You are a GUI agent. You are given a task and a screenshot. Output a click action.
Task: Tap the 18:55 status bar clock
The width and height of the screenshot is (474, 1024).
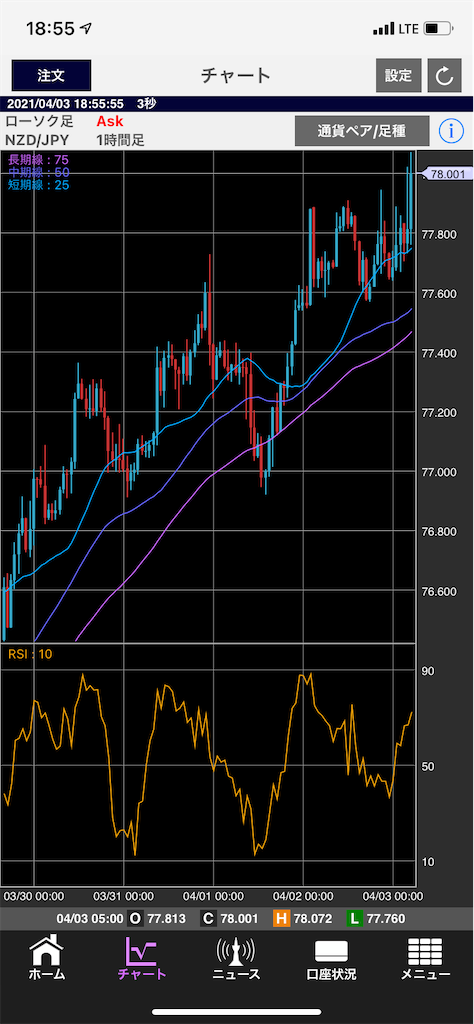(50, 28)
